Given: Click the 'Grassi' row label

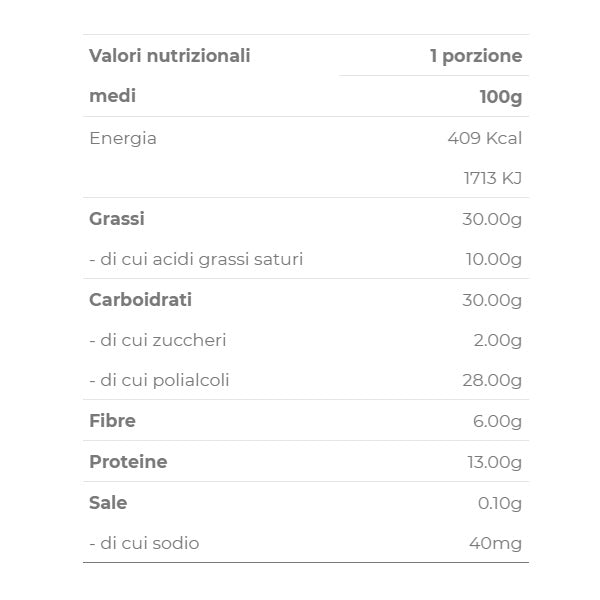Looking at the screenshot, I should pos(117,218).
